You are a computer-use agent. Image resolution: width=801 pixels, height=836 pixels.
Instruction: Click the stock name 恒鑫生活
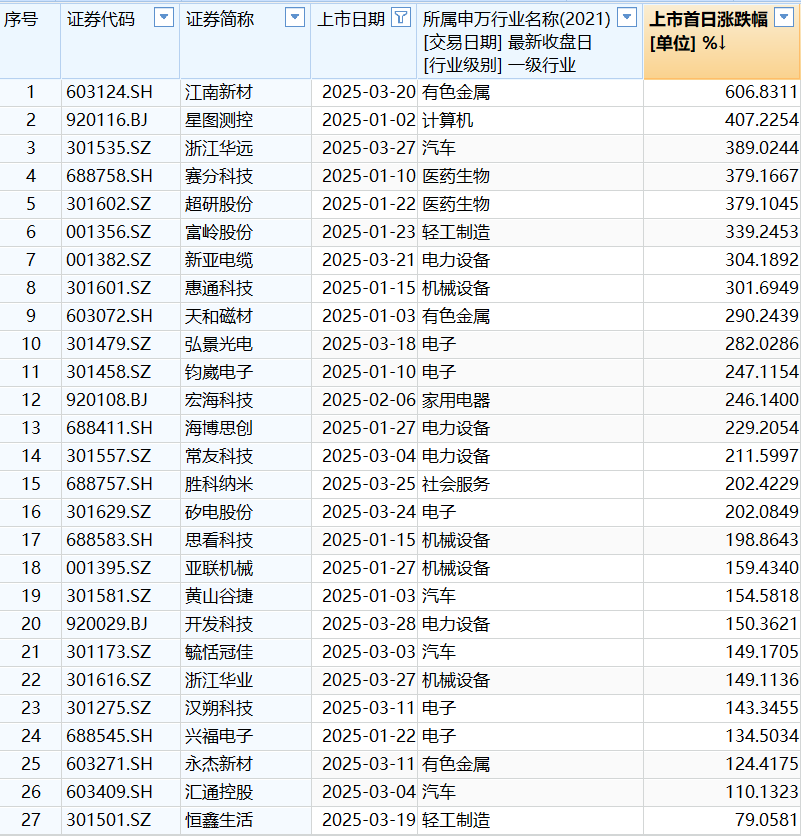[219, 820]
